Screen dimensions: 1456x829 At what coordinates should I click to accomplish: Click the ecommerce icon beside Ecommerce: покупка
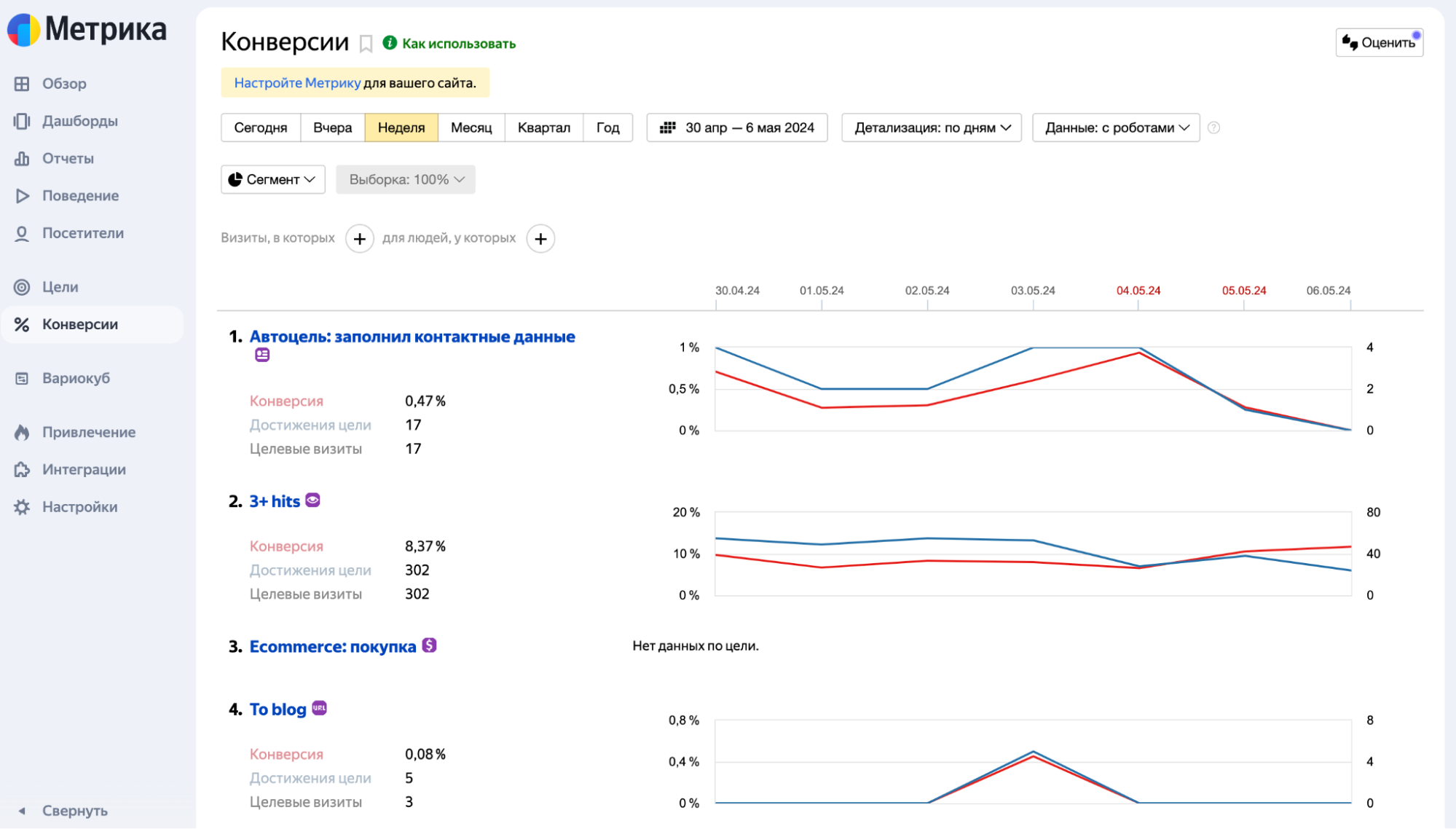click(429, 645)
